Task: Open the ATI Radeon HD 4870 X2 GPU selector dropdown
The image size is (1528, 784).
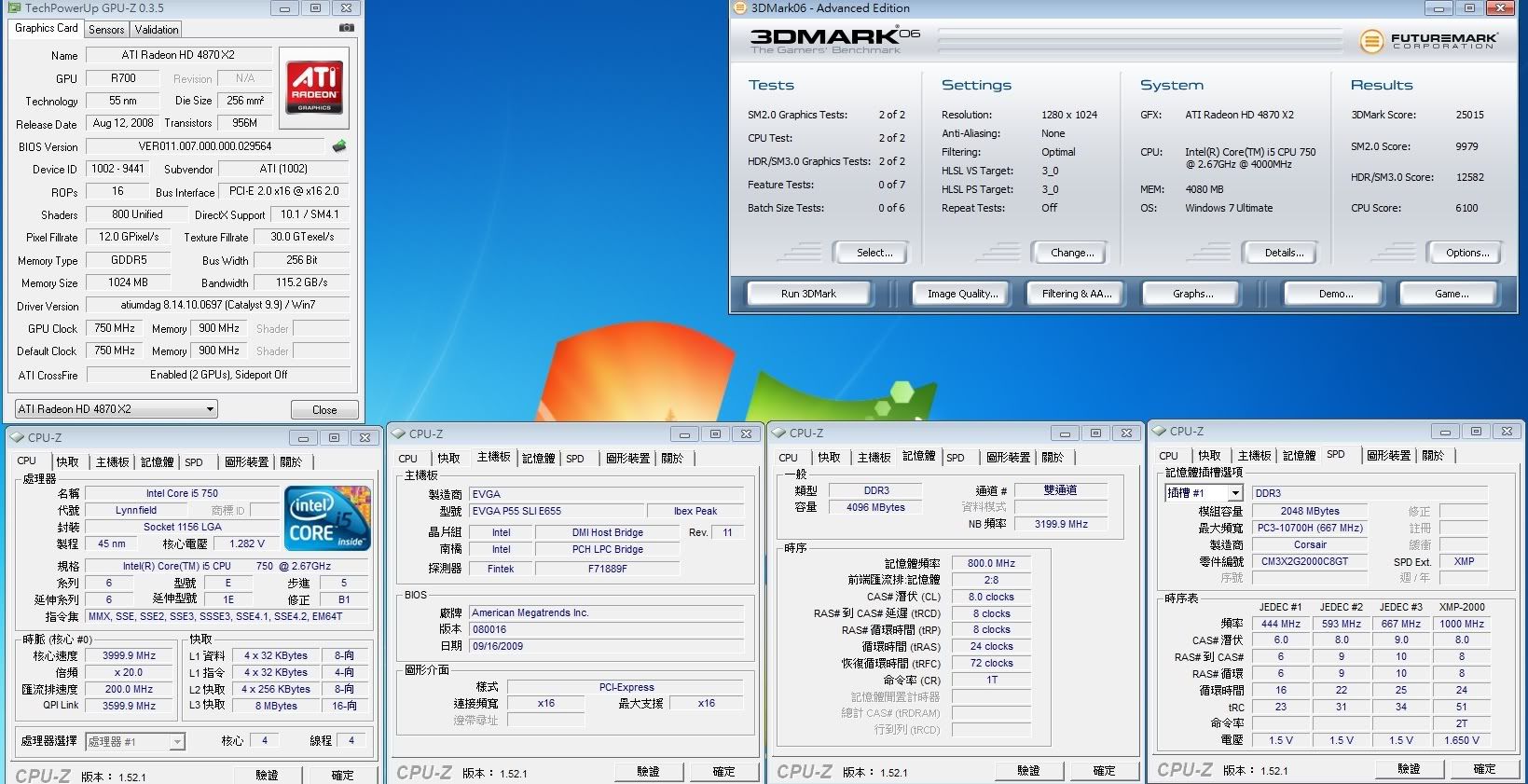Action: pos(117,409)
